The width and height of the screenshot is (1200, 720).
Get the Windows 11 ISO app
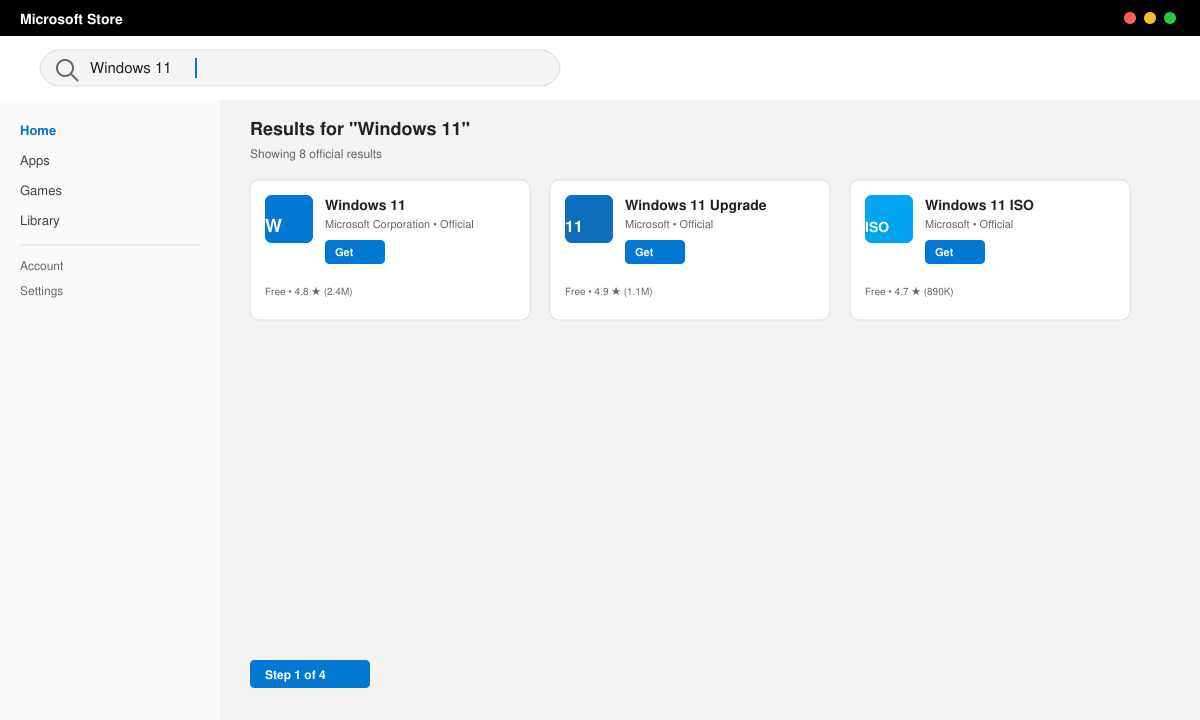(955, 252)
